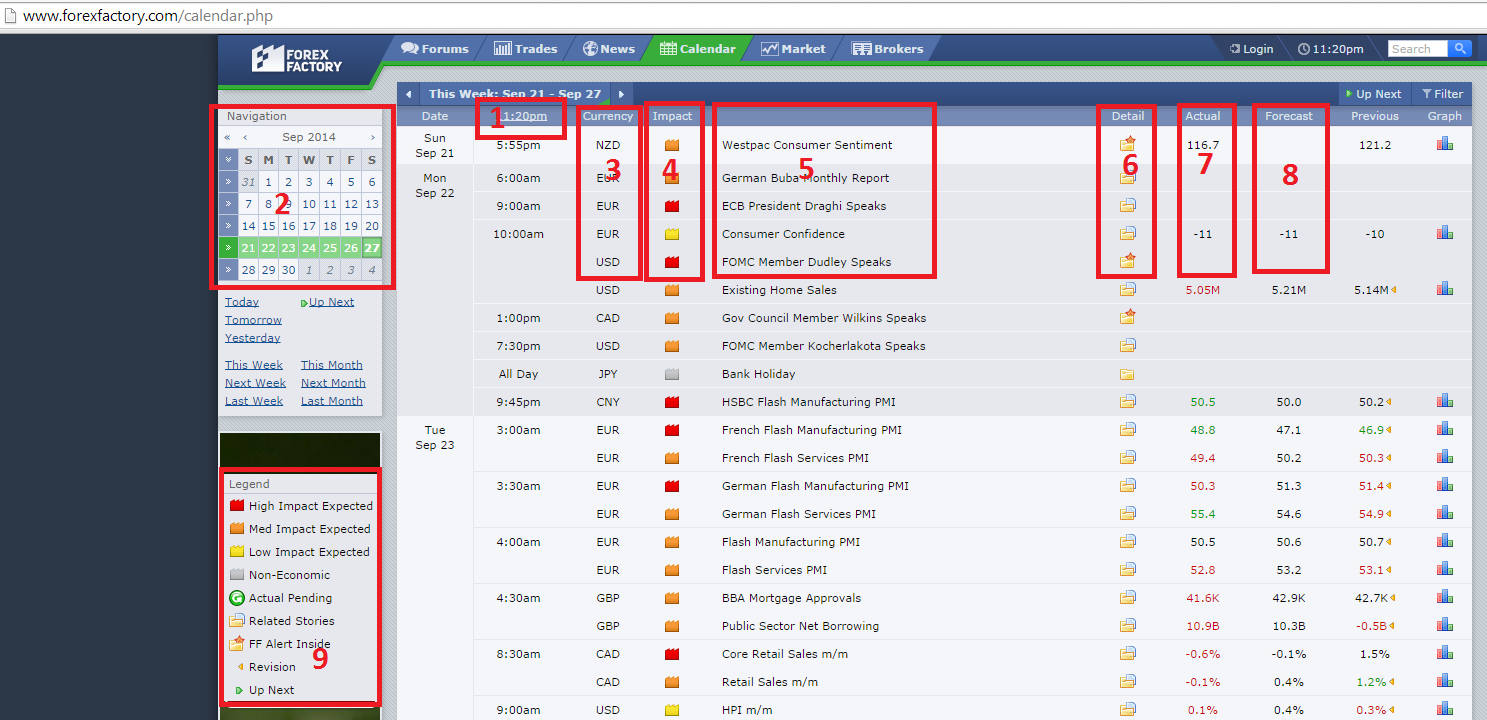Image resolution: width=1487 pixels, height=720 pixels.
Task: Click 'Retail Sales m/m' event name
Action: click(x=770, y=682)
